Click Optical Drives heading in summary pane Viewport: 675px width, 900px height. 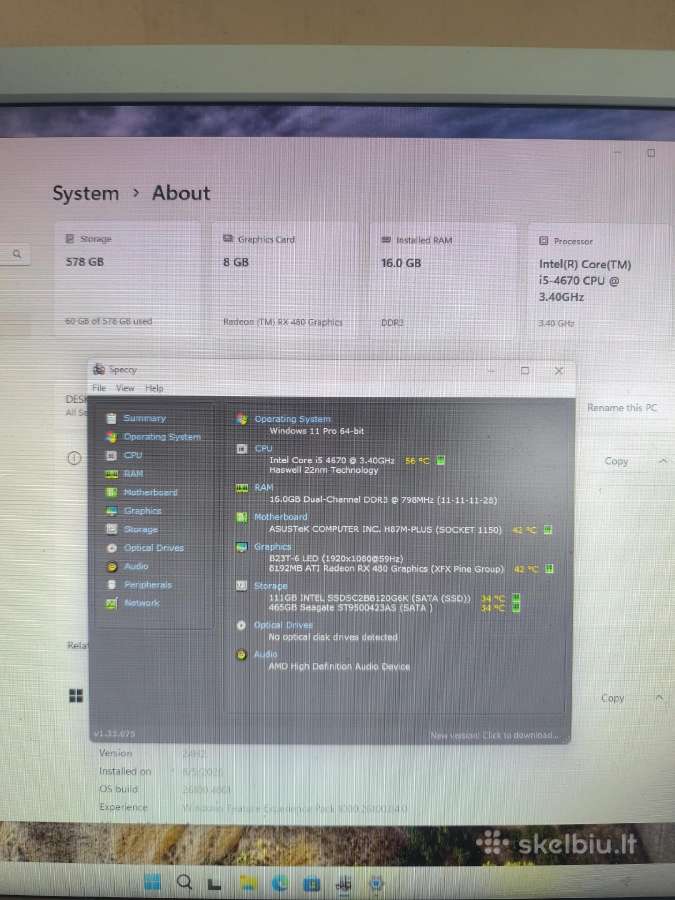click(x=283, y=625)
